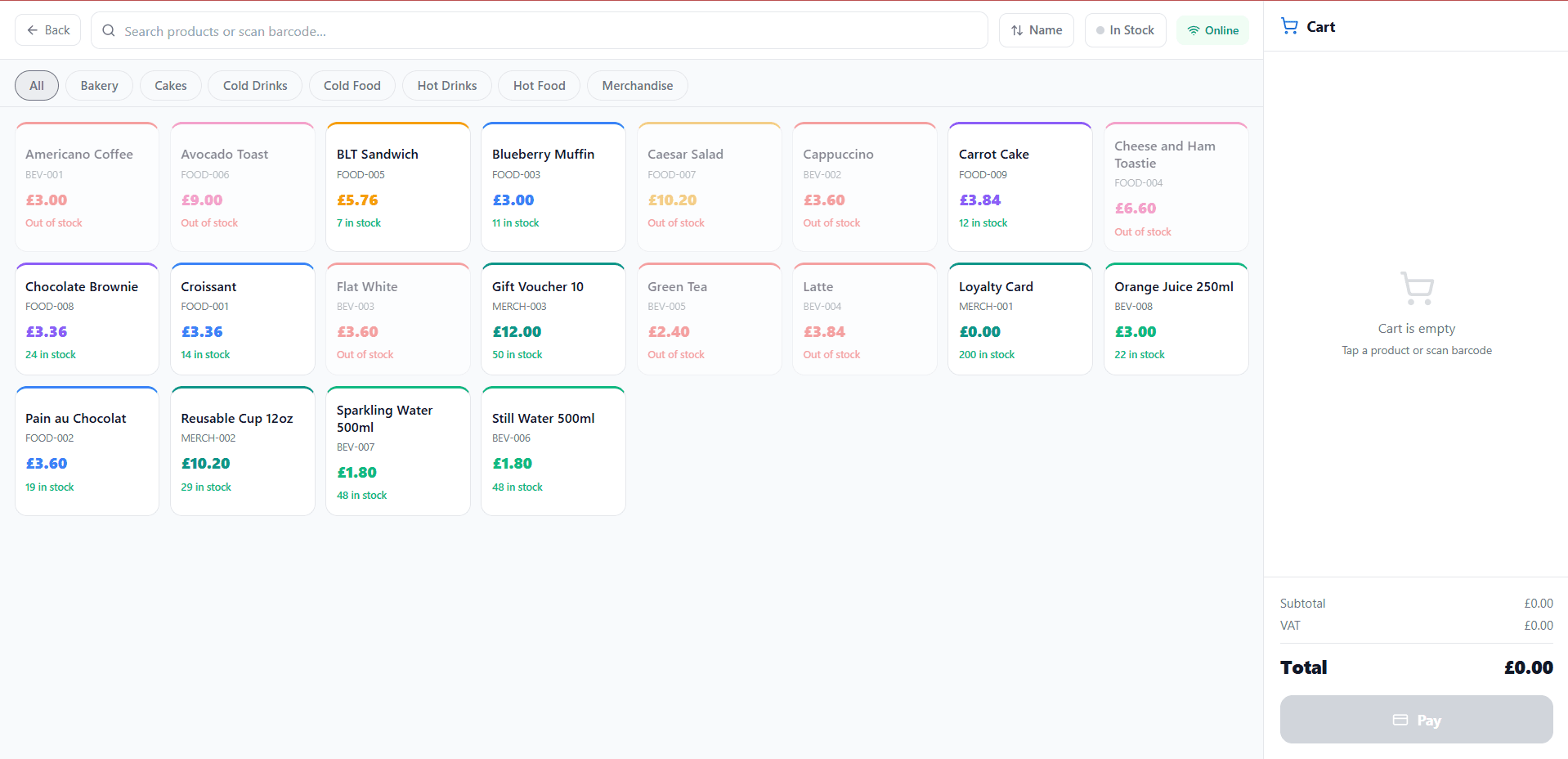
Task: Add Blueberry Muffin to cart
Action: click(553, 186)
